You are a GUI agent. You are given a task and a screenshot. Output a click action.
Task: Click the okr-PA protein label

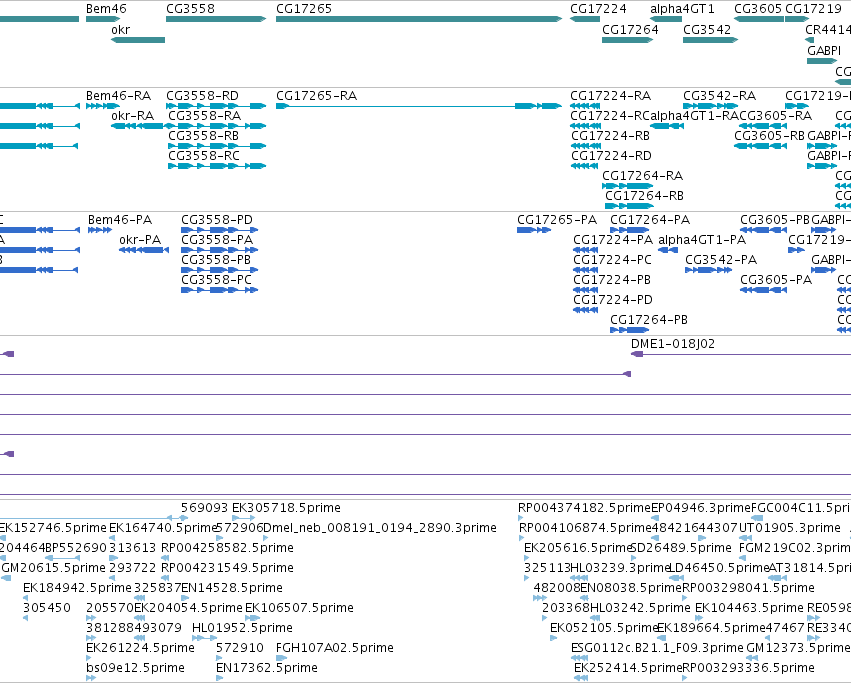pyautogui.click(x=140, y=240)
